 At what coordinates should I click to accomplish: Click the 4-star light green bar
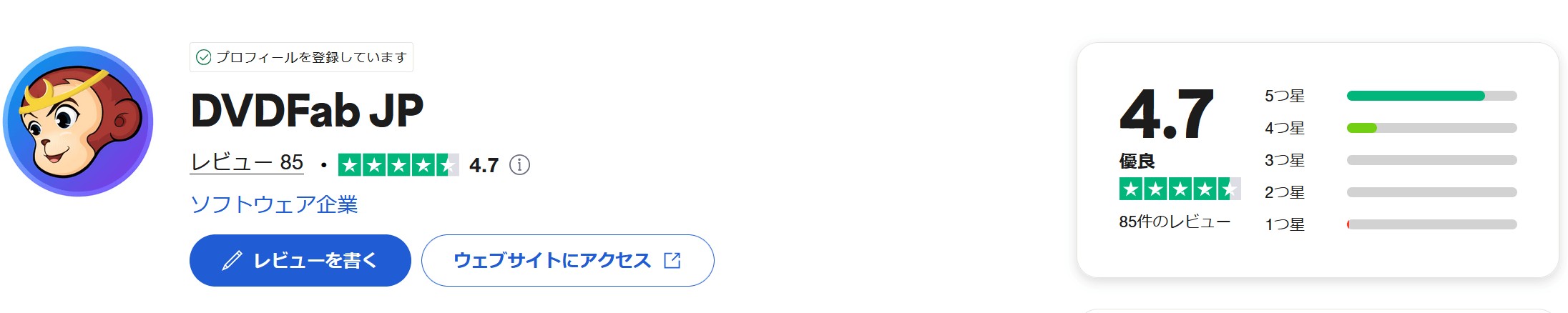point(1362,128)
